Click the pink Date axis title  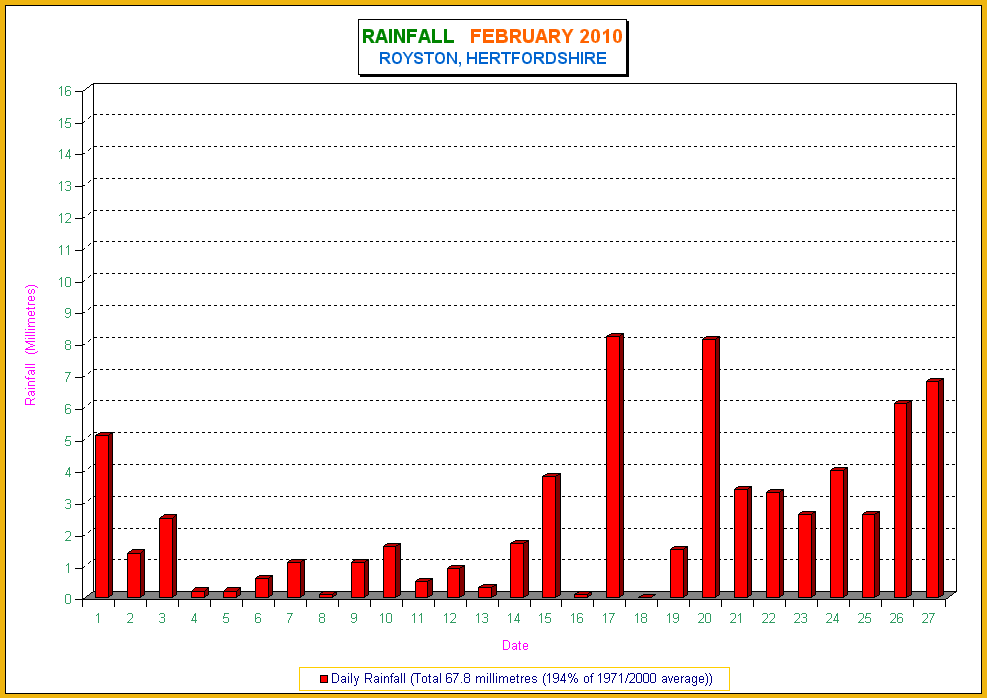(x=515, y=645)
